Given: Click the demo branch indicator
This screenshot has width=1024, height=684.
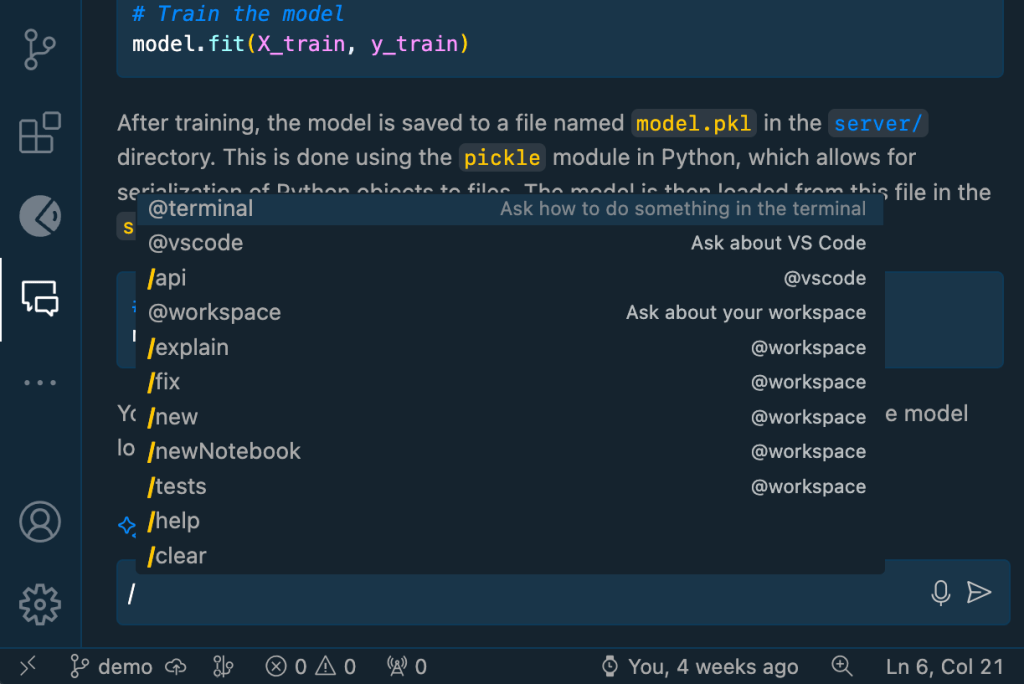Looking at the screenshot, I should pyautogui.click(x=110, y=666).
